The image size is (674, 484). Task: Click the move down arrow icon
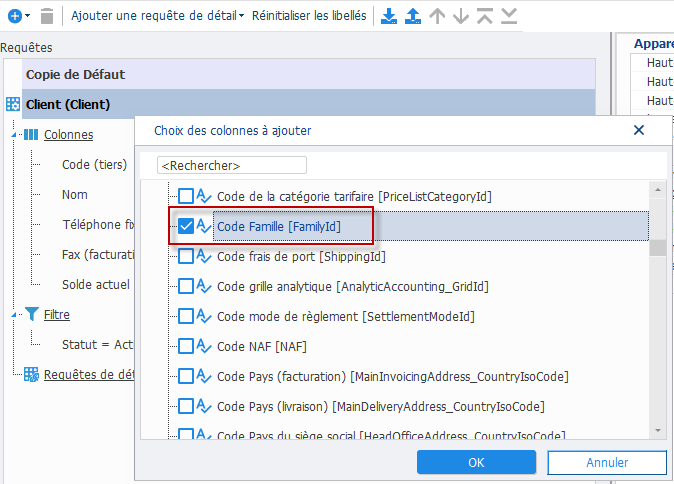[461, 16]
